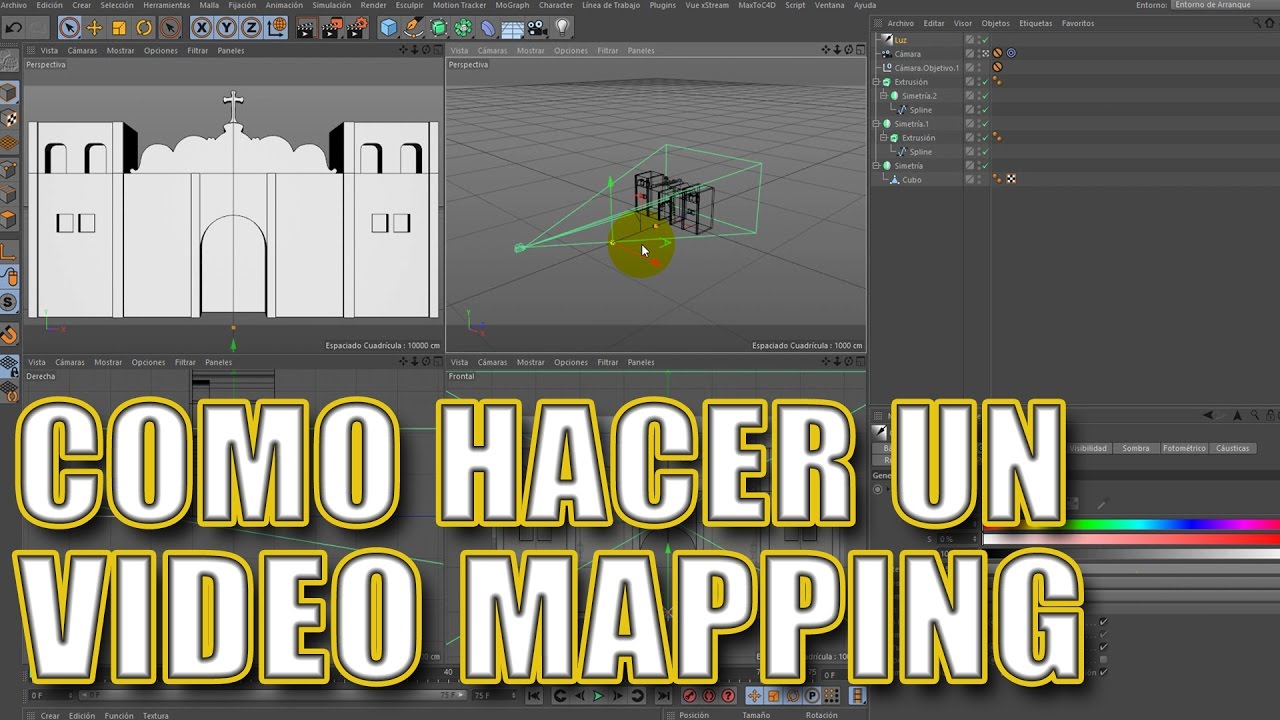Toggle Cubo visibility dots
1280x720 pixels.
pos(978,180)
